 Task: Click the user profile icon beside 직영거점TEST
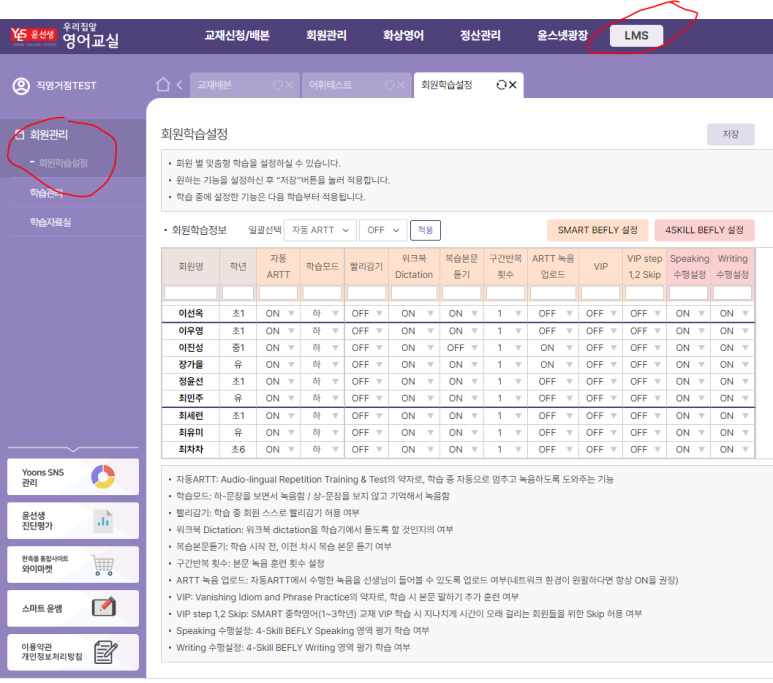tap(21, 86)
